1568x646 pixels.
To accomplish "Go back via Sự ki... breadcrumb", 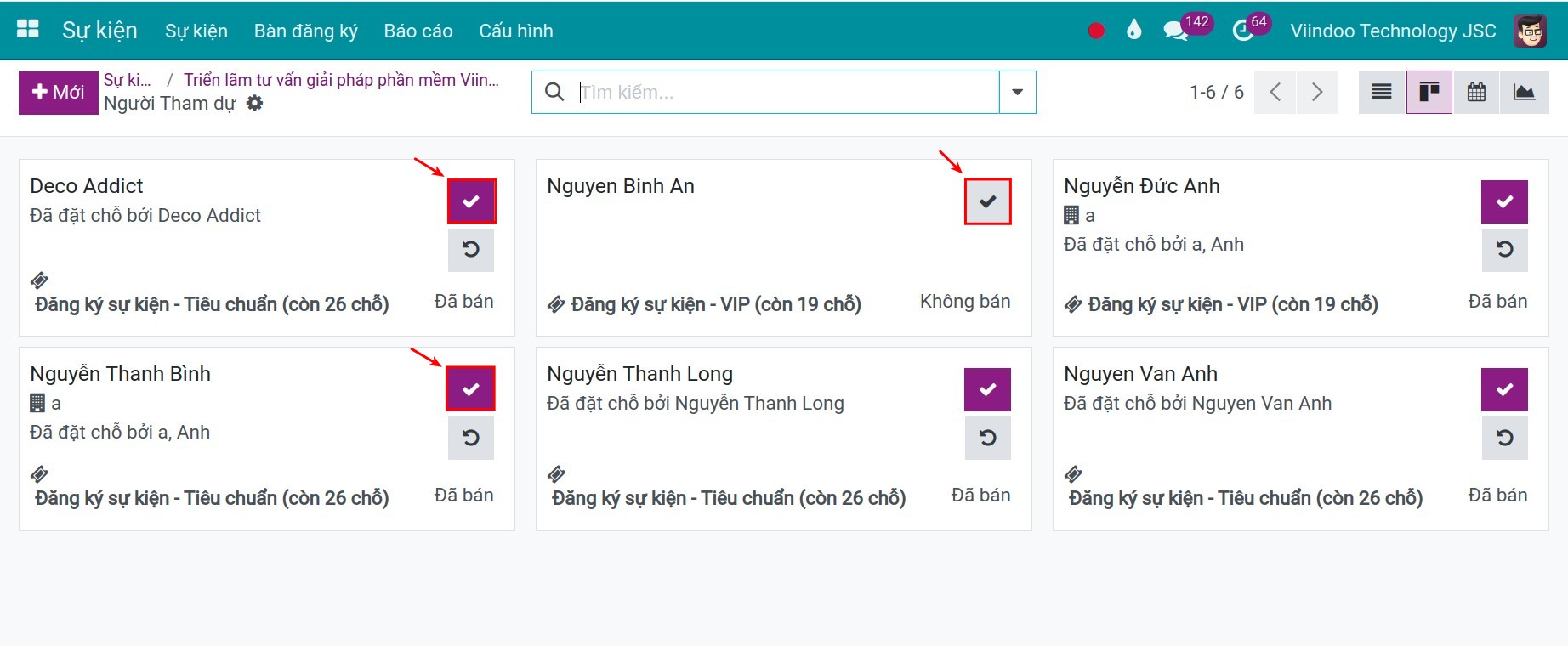I will [128, 80].
